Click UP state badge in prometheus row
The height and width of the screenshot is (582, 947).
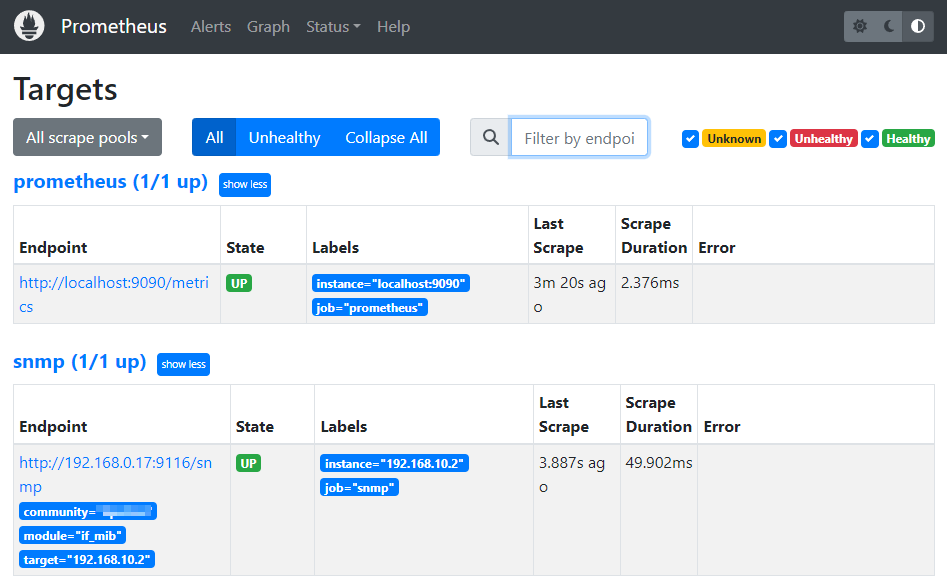pyautogui.click(x=239, y=283)
